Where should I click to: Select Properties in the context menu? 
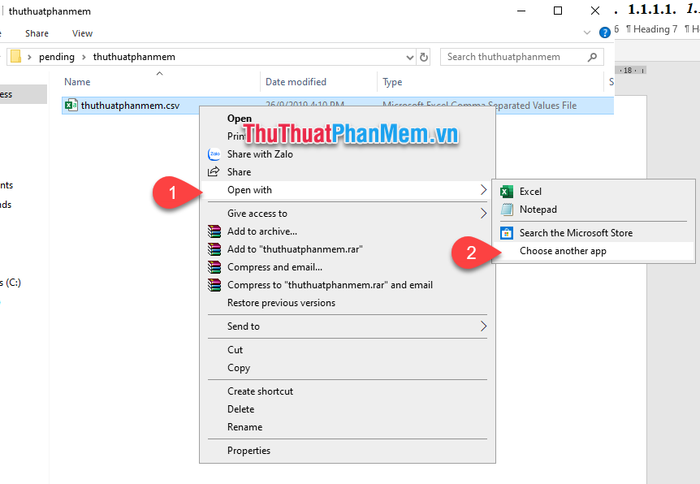(x=249, y=450)
